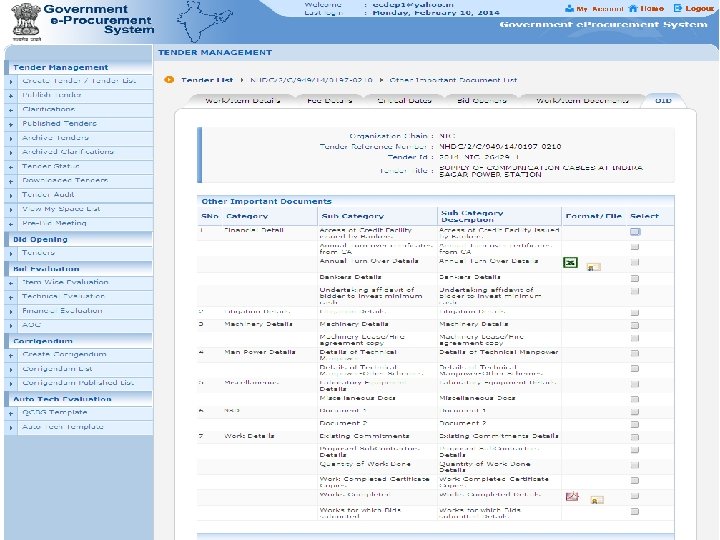Viewport: 720px width, 540px height.
Task: Select checkbox for Existing Commitments row
Action: 635,437
